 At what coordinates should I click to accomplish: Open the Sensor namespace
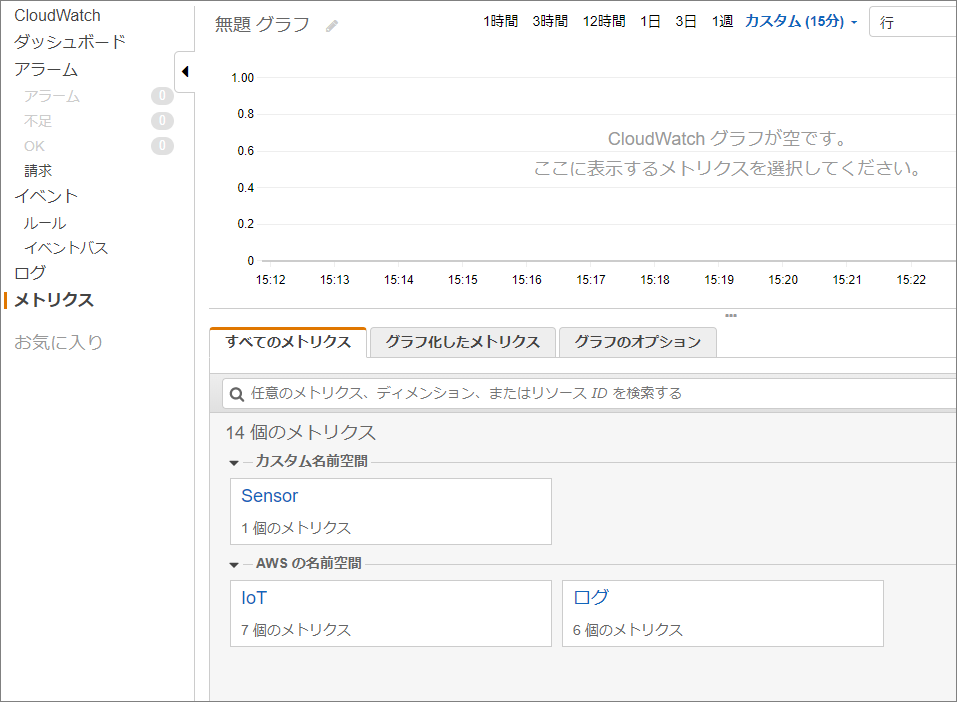point(269,496)
